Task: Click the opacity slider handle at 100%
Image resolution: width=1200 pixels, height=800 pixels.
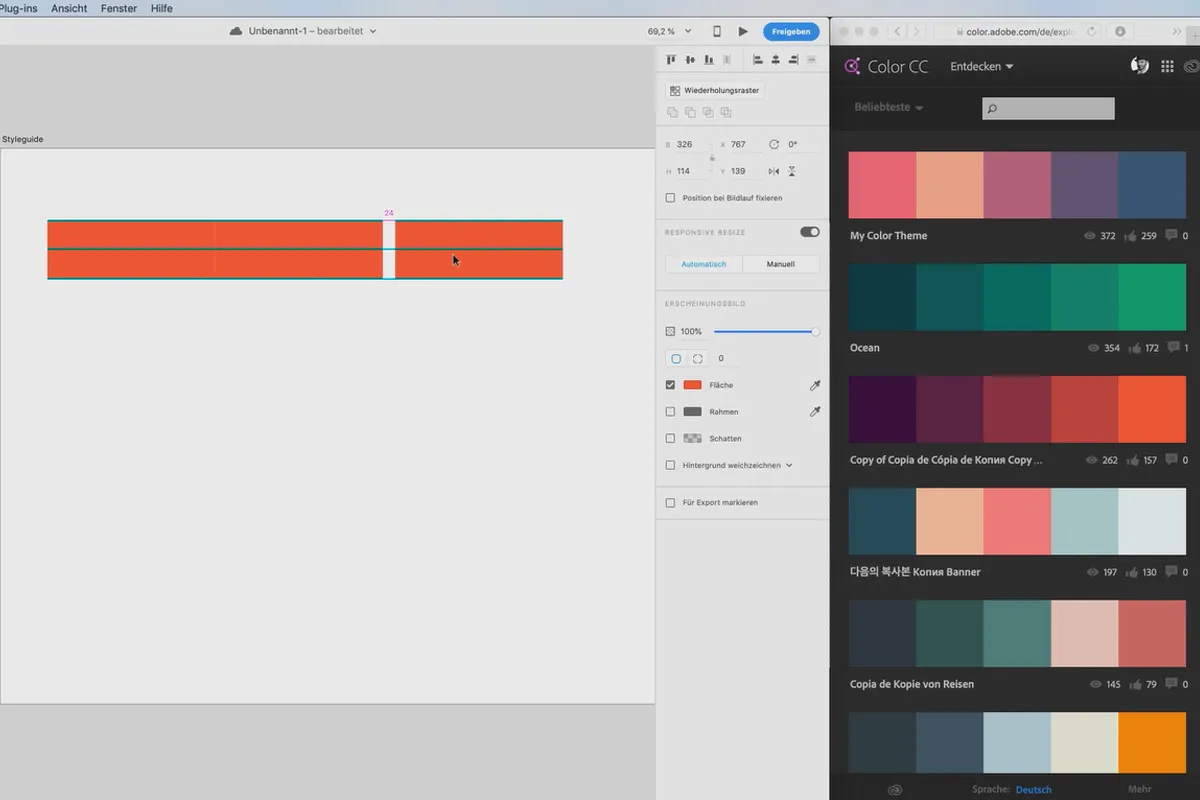Action: [x=815, y=331]
